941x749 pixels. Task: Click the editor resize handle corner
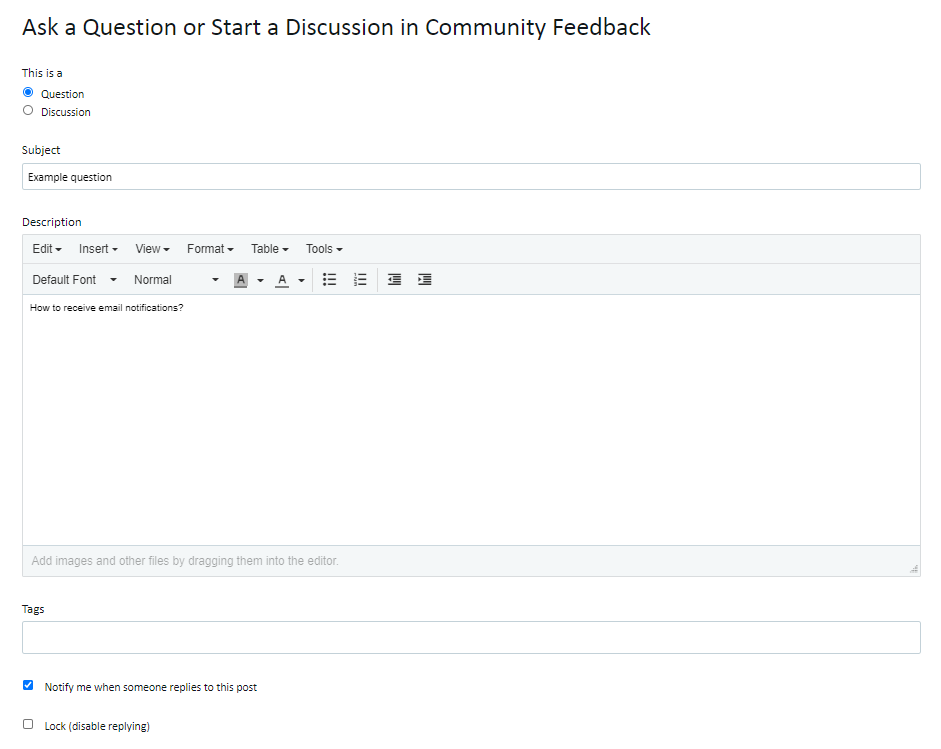[914, 569]
